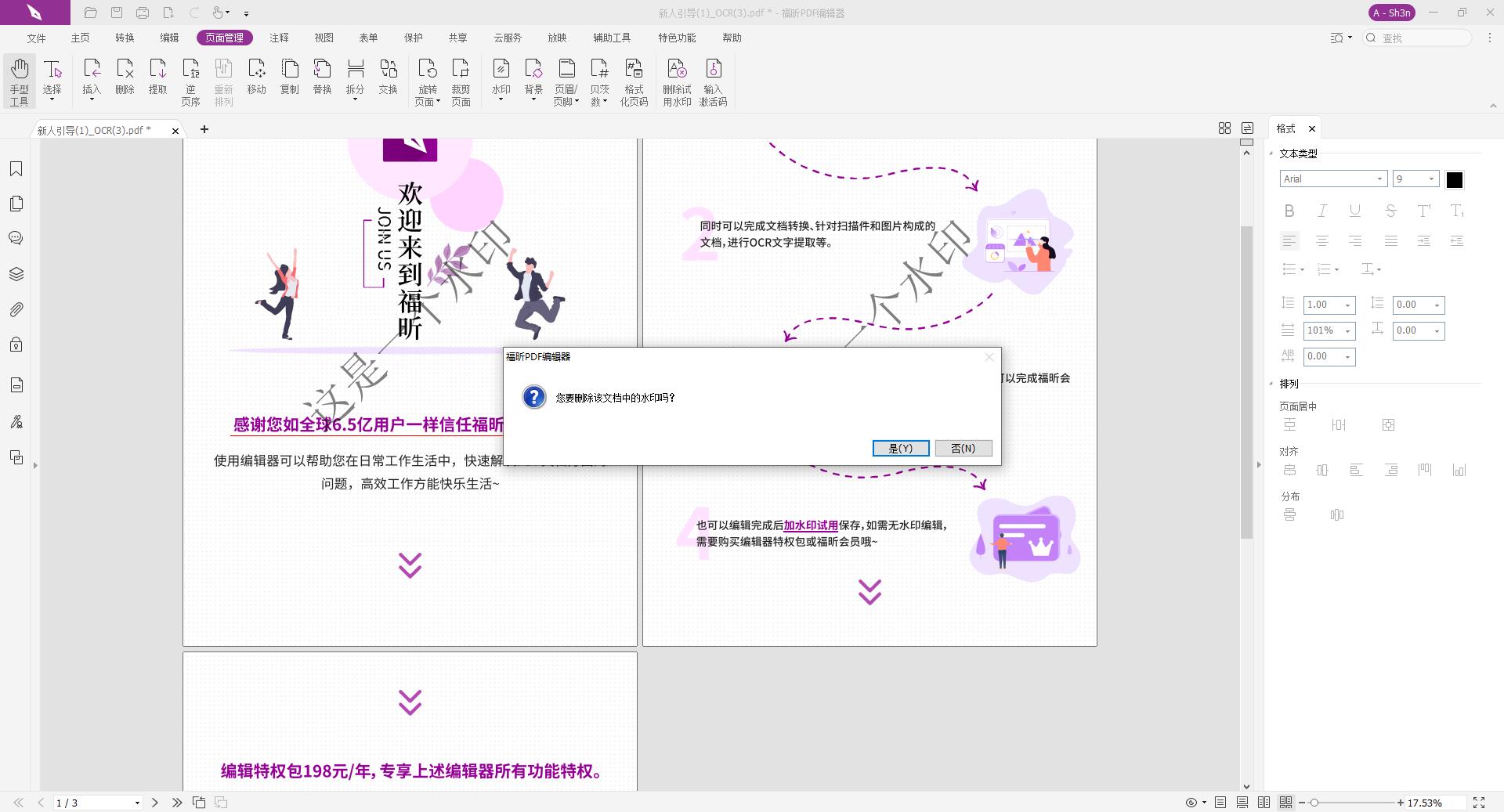Switch to the 转换 ribbon tab
1504x812 pixels.
(x=124, y=37)
